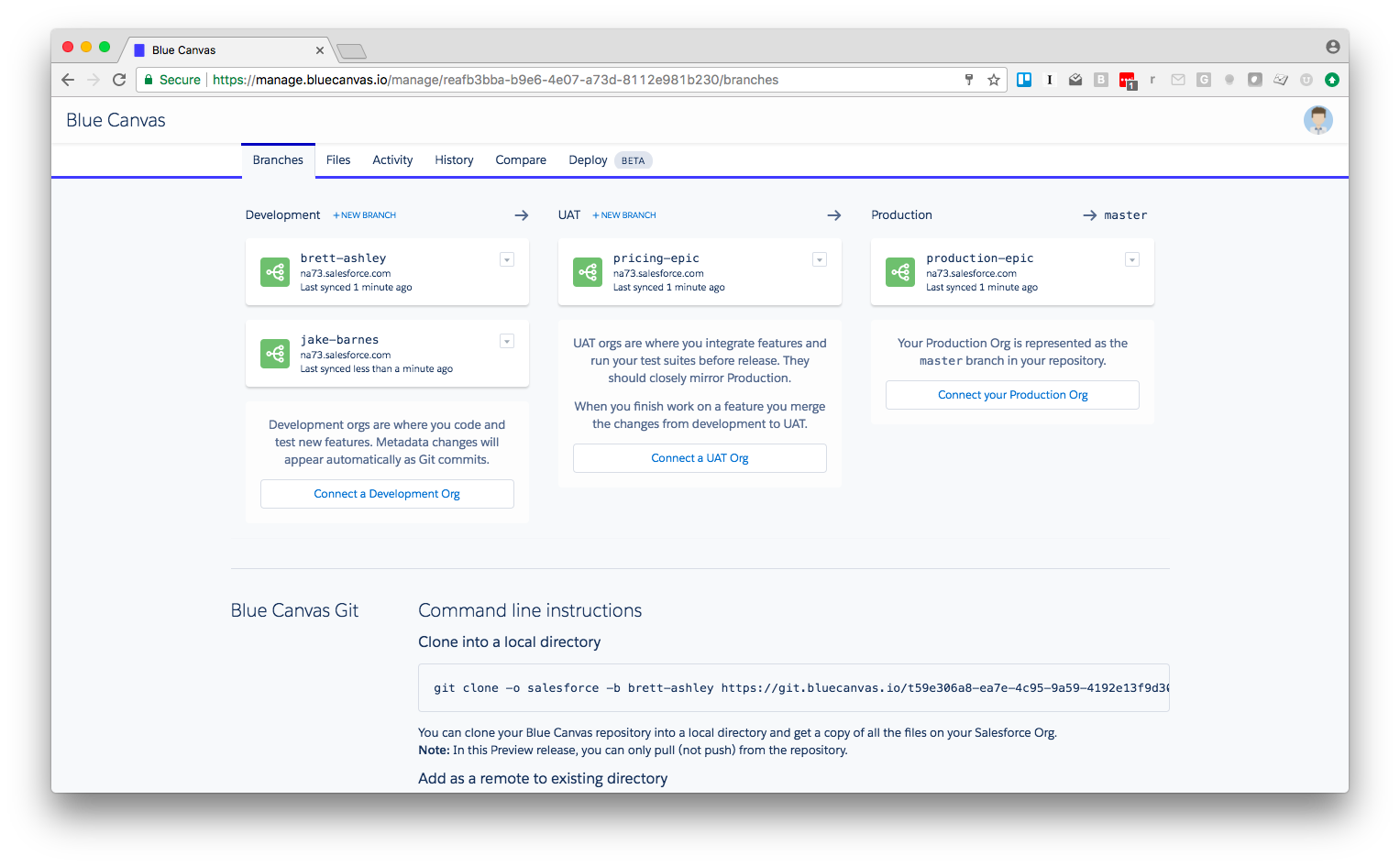The image size is (1400, 866).
Task: Expand the production-epic branch dropdown
Action: [x=1132, y=260]
